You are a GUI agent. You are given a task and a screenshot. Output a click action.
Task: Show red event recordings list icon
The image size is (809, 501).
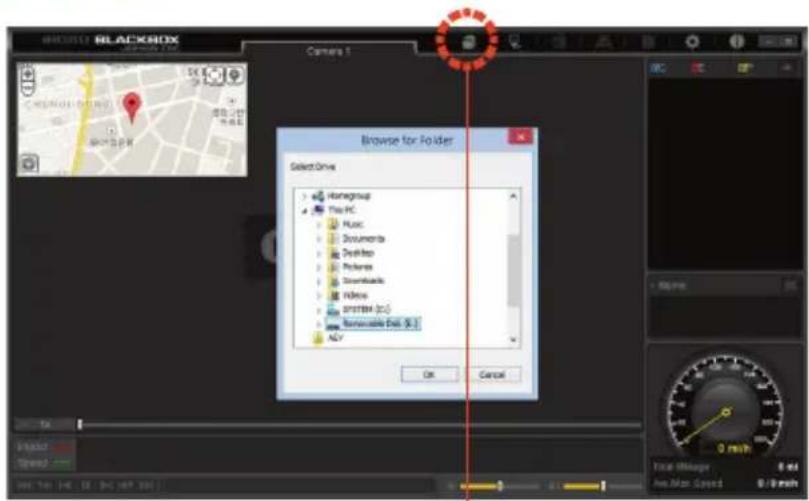point(698,68)
